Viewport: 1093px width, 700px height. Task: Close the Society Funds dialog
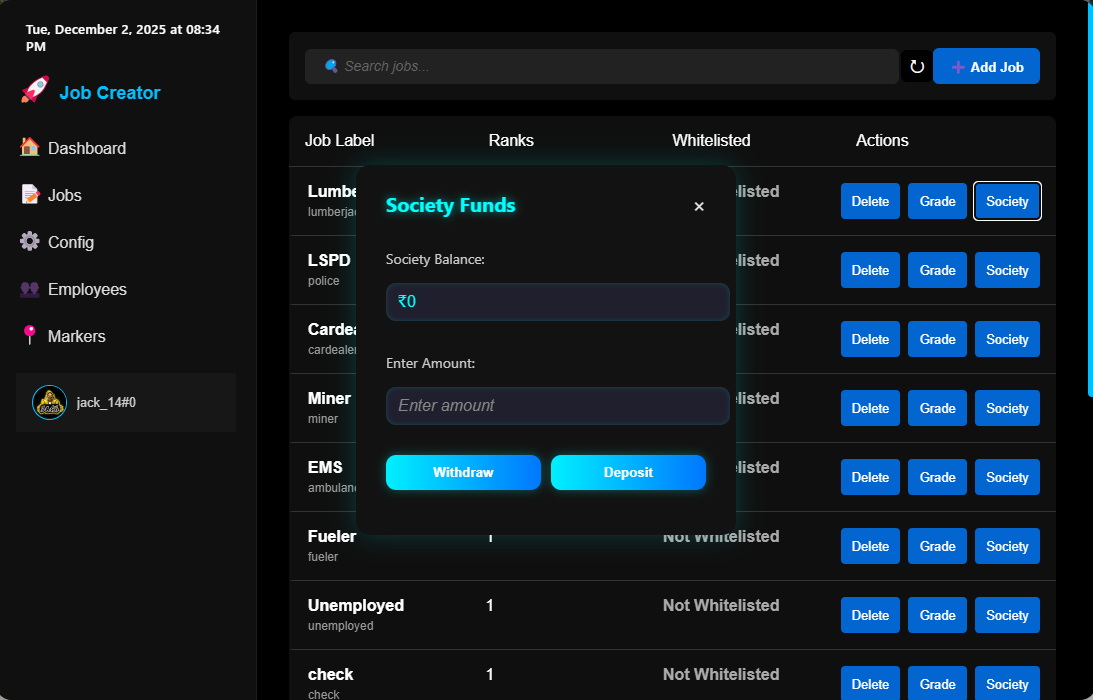pos(699,206)
